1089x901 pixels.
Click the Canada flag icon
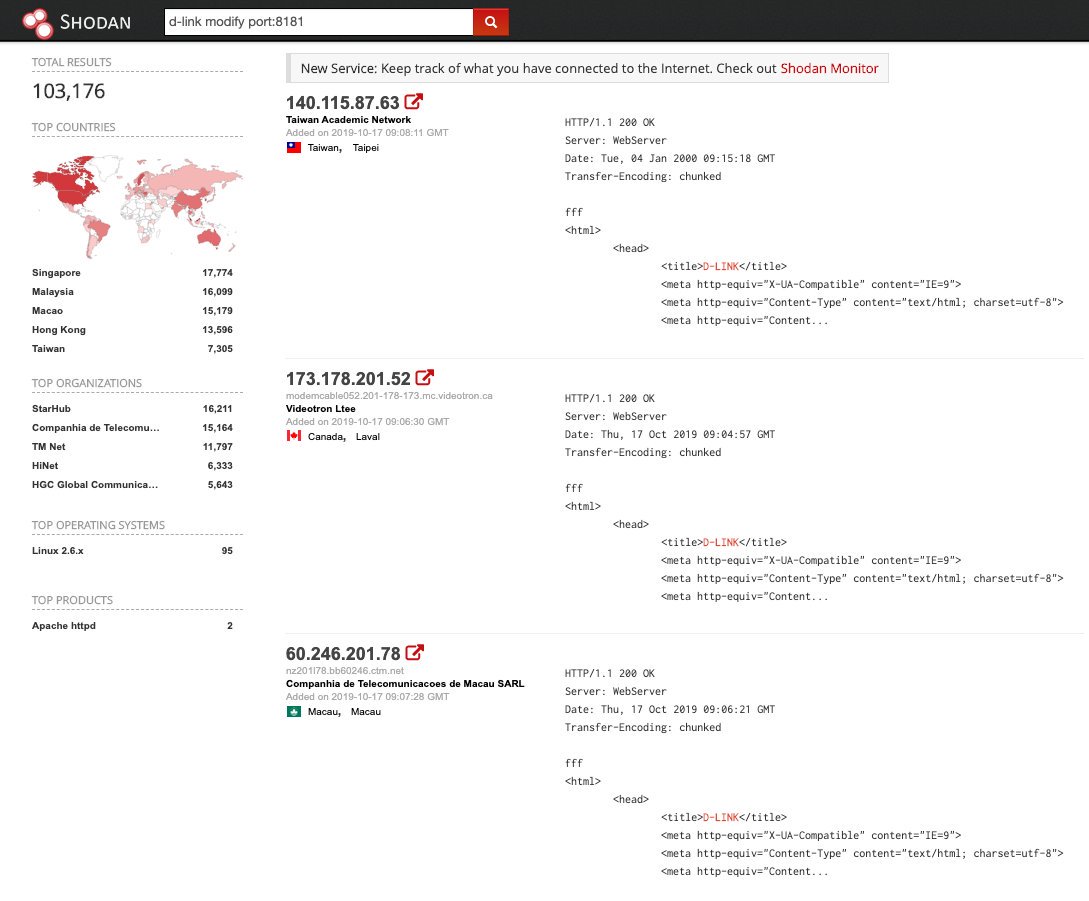click(294, 436)
